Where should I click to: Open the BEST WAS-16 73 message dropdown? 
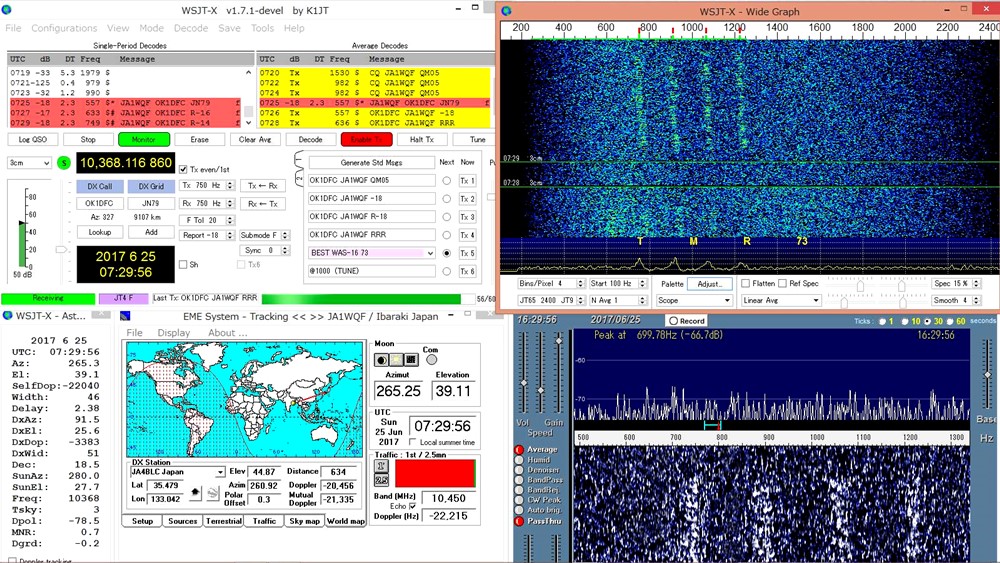point(372,253)
